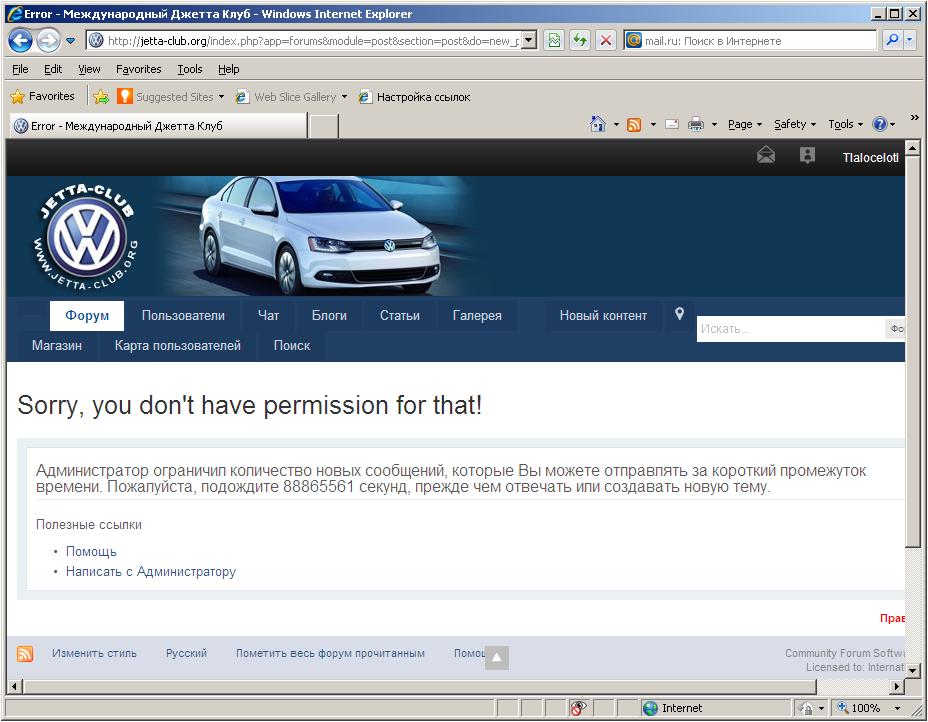
Task: Click the Refresh page icon
Action: click(580, 41)
